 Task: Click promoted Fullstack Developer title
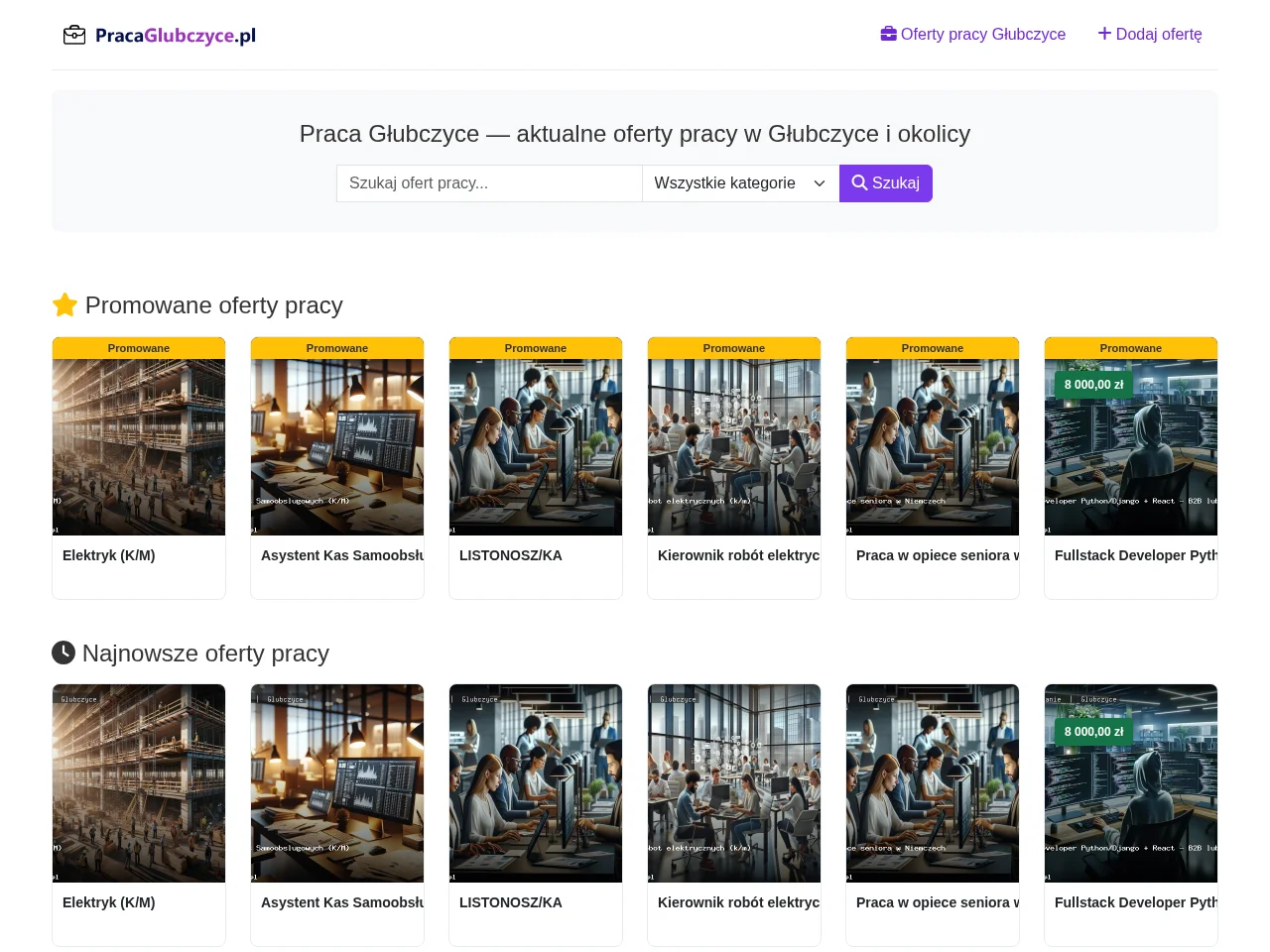tap(1136, 555)
